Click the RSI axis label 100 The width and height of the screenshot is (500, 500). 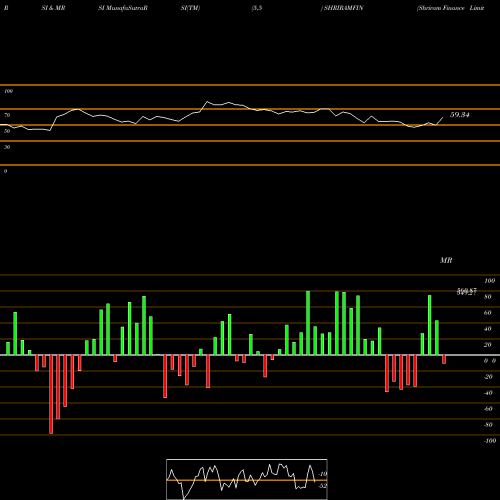pos(8,91)
